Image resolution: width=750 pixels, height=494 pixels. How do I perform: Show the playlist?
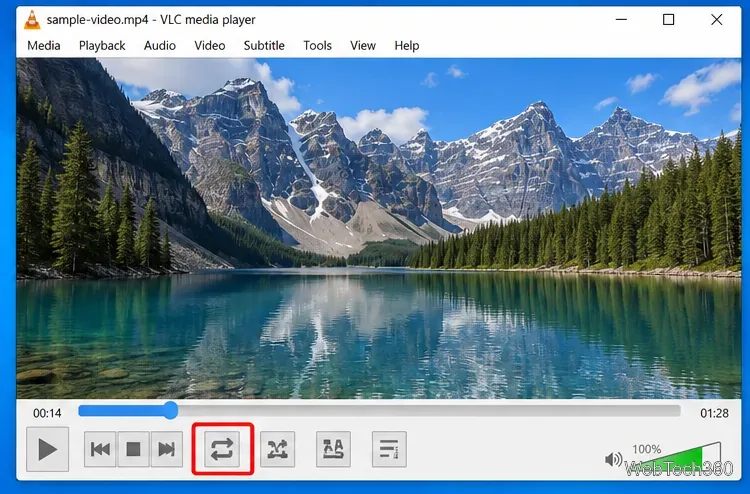click(389, 449)
